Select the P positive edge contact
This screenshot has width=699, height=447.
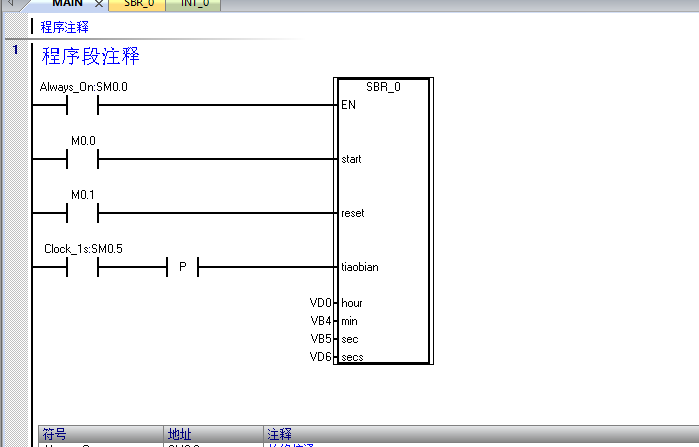point(182,267)
